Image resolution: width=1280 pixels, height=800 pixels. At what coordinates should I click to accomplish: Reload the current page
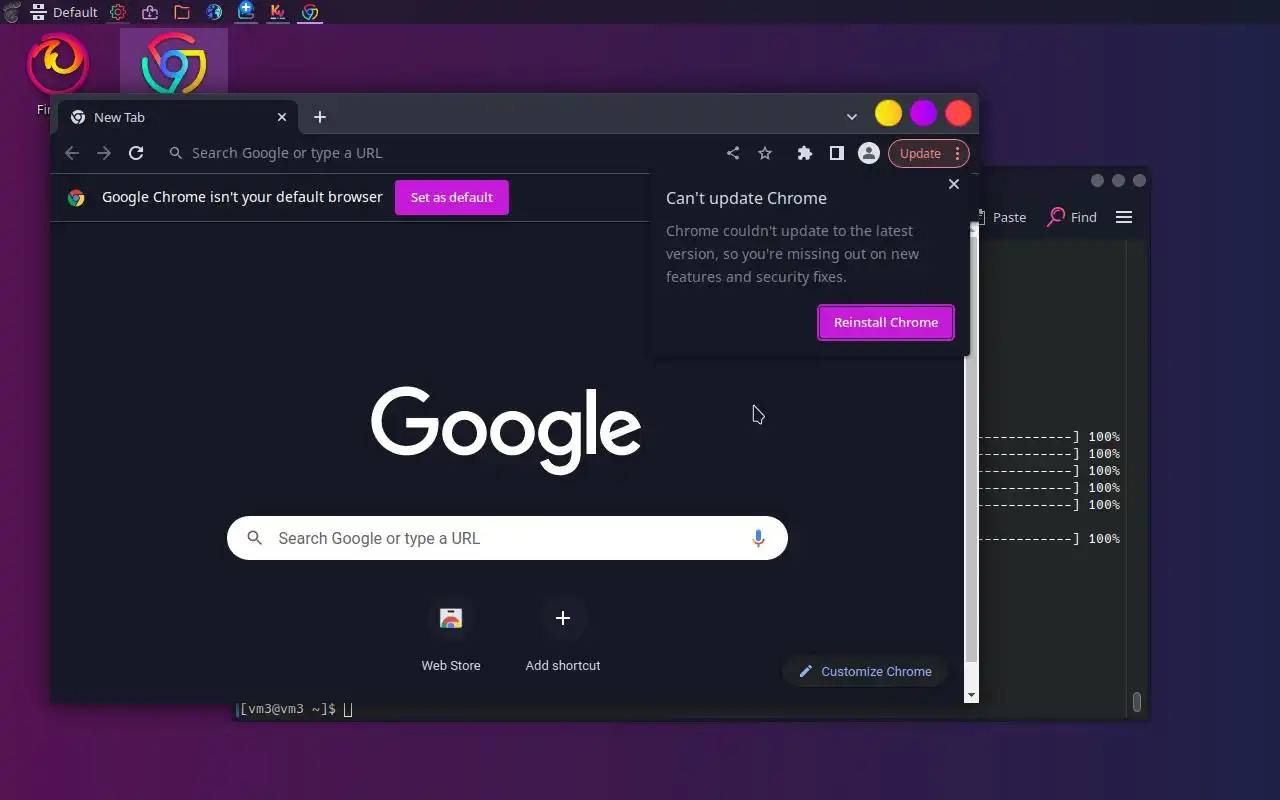(x=136, y=153)
